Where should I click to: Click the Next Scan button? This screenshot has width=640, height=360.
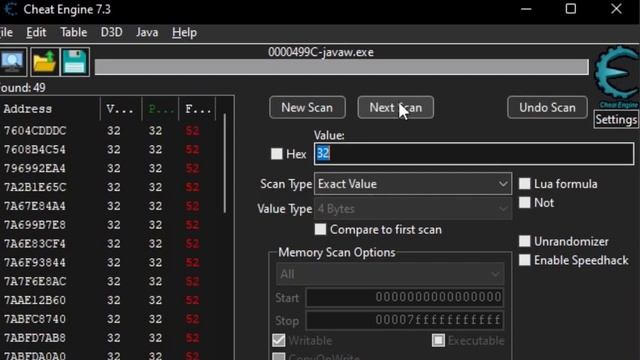(396, 108)
